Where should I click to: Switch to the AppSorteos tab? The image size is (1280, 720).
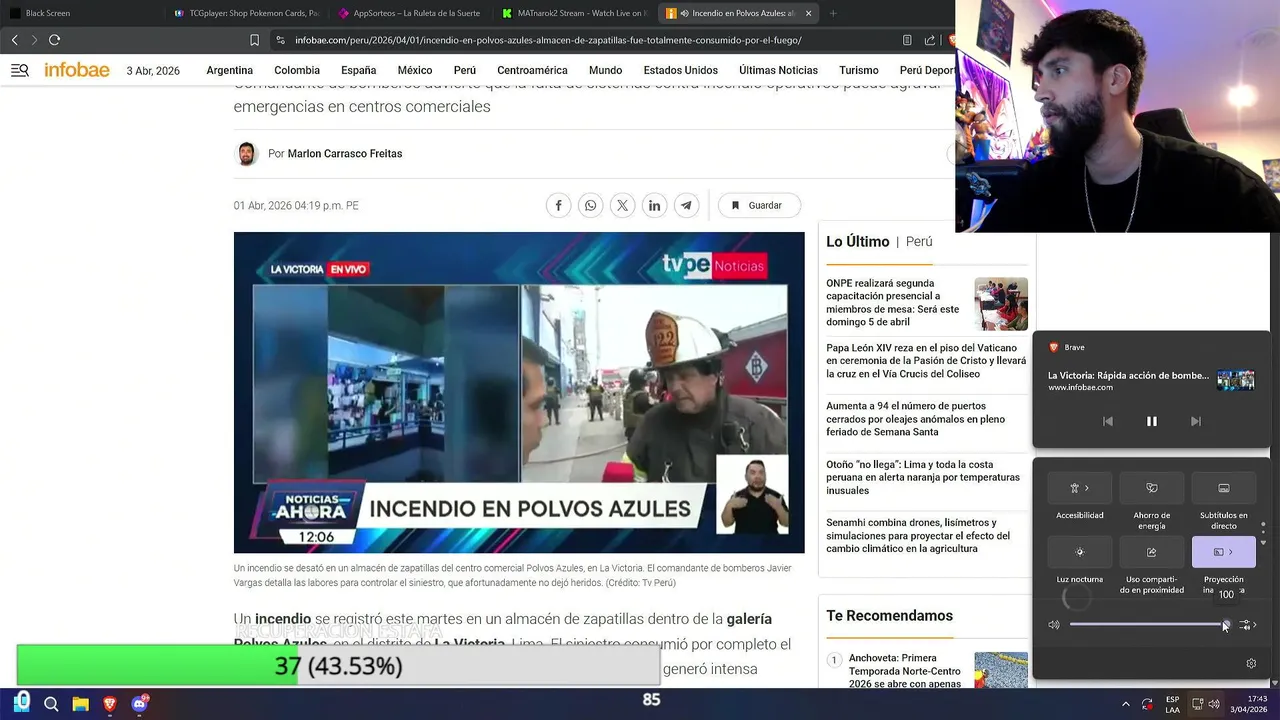pyautogui.click(x=410, y=13)
